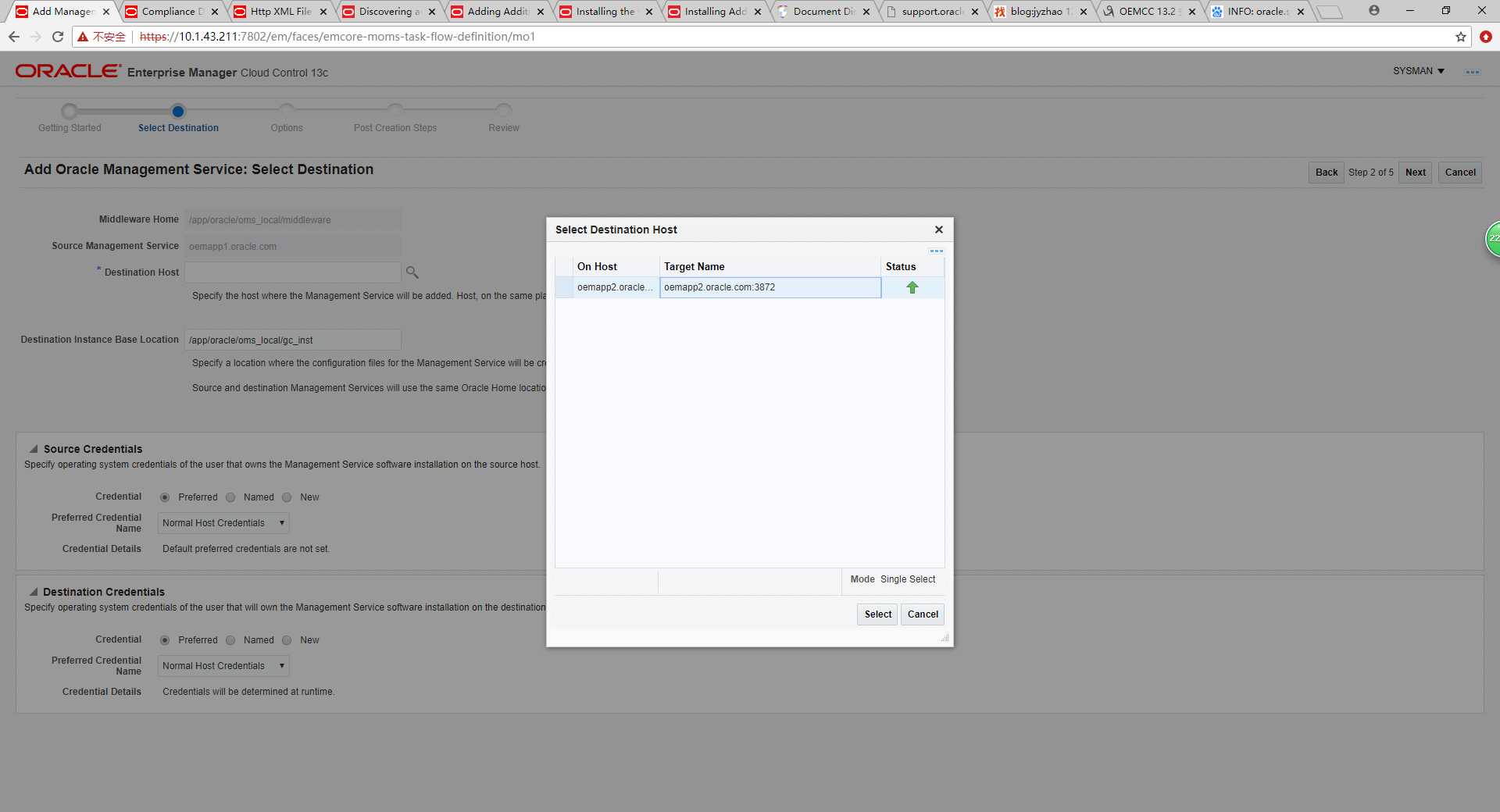Bookmark this page with the star
This screenshot has height=812, width=1500.
point(1461,37)
